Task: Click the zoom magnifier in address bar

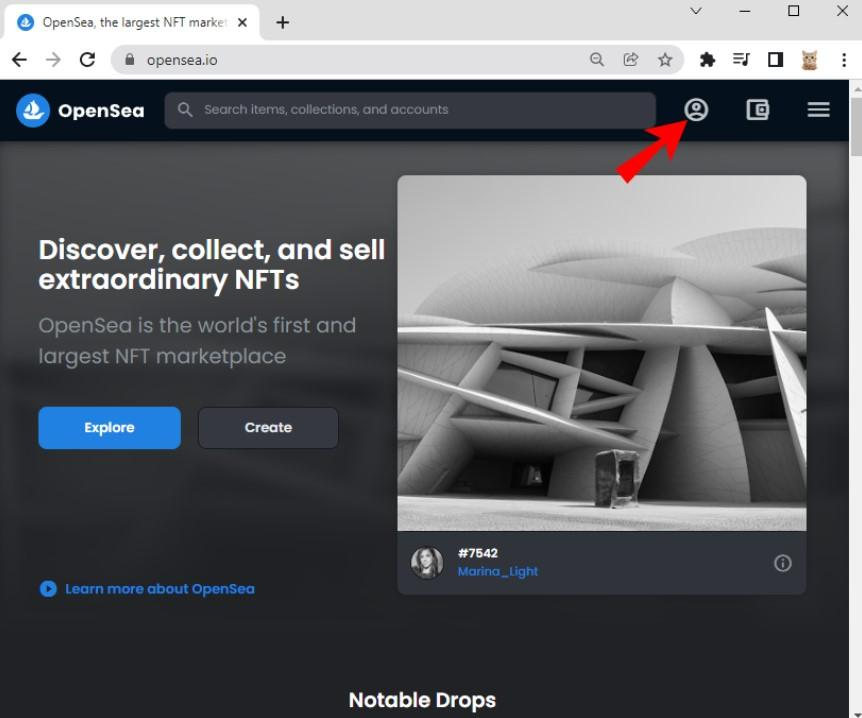Action: (x=596, y=59)
